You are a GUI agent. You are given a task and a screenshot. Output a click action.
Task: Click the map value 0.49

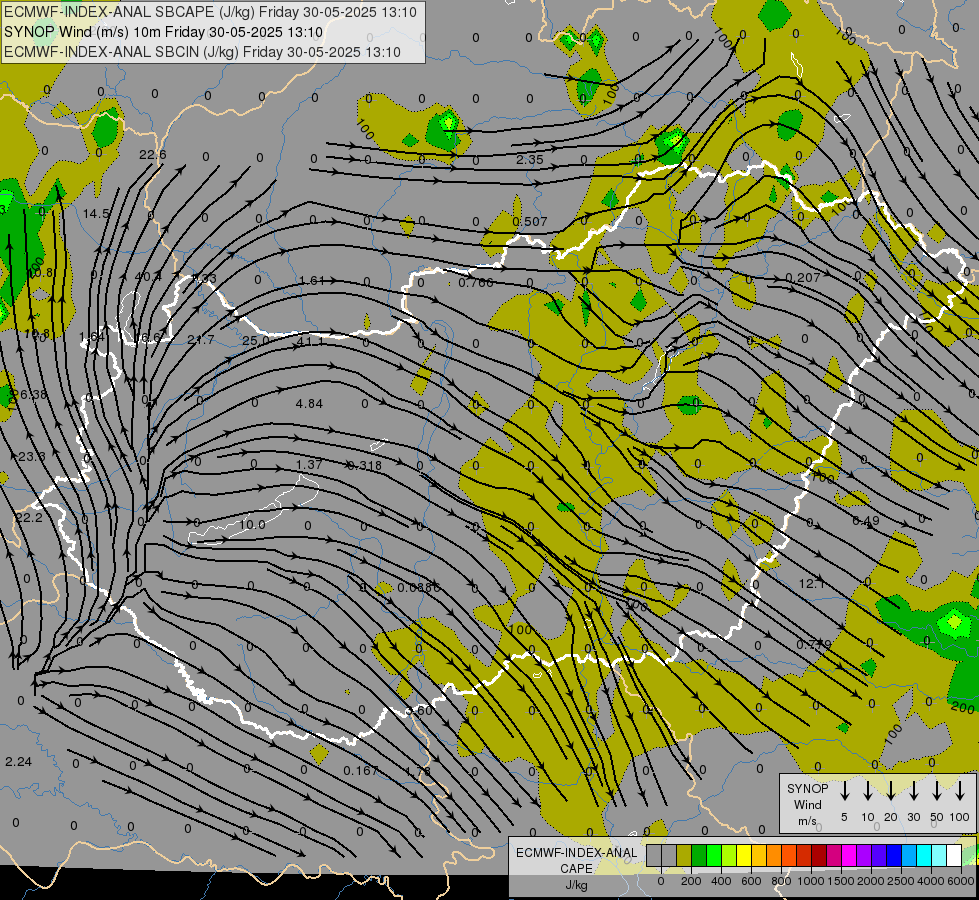866,521
